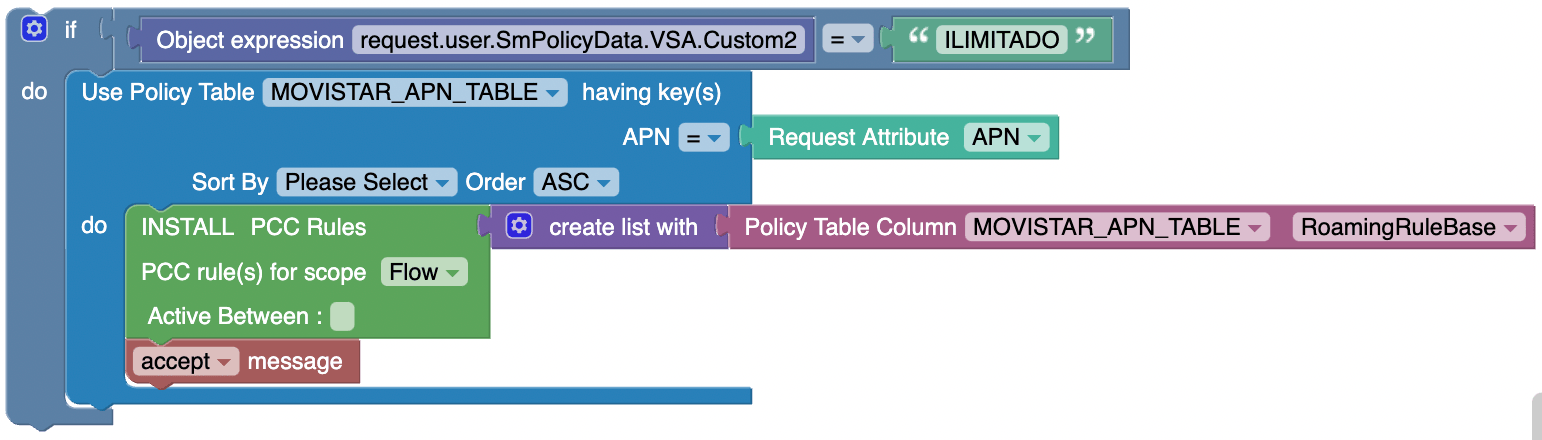Image resolution: width=1542 pixels, height=440 pixels.
Task: Open the RoamingRuleBase column dropdown
Action: (1409, 227)
